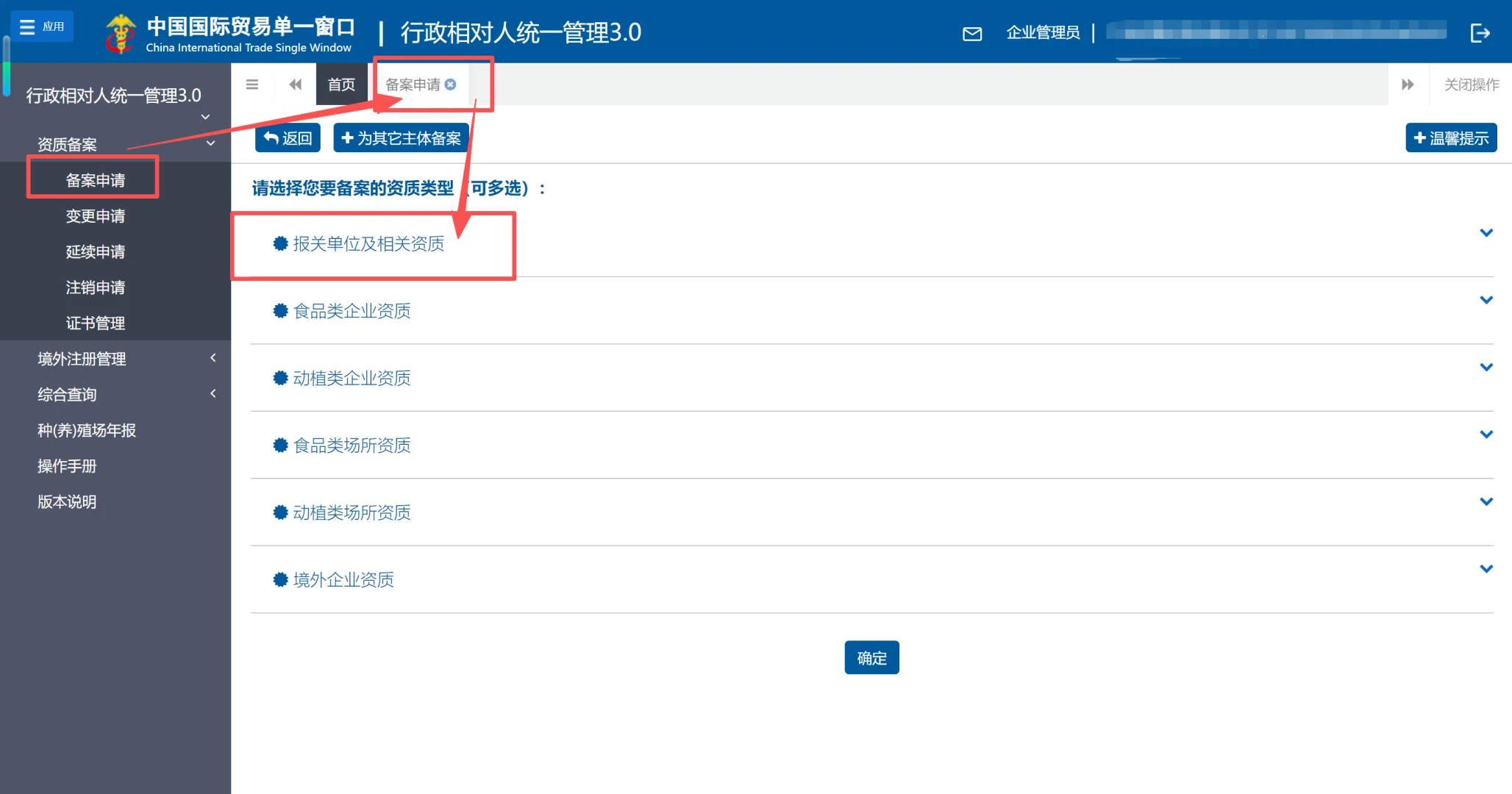Select 变更申请 in the sidebar
This screenshot has height=794, width=1512.
click(96, 215)
